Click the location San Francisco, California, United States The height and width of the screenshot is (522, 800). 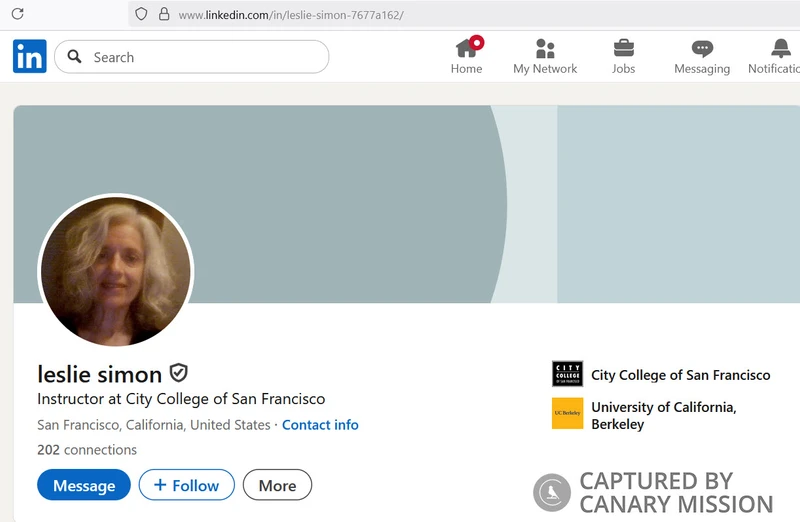click(x=154, y=425)
